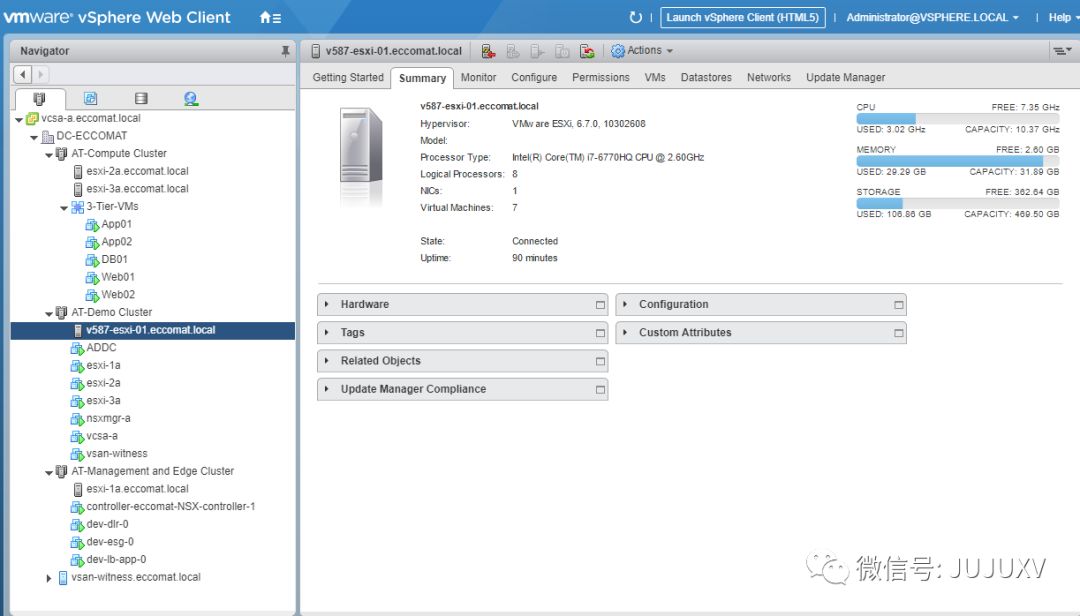Maximize the Related Objects portlet
Screen dimensions: 1080x616
tap(600, 361)
